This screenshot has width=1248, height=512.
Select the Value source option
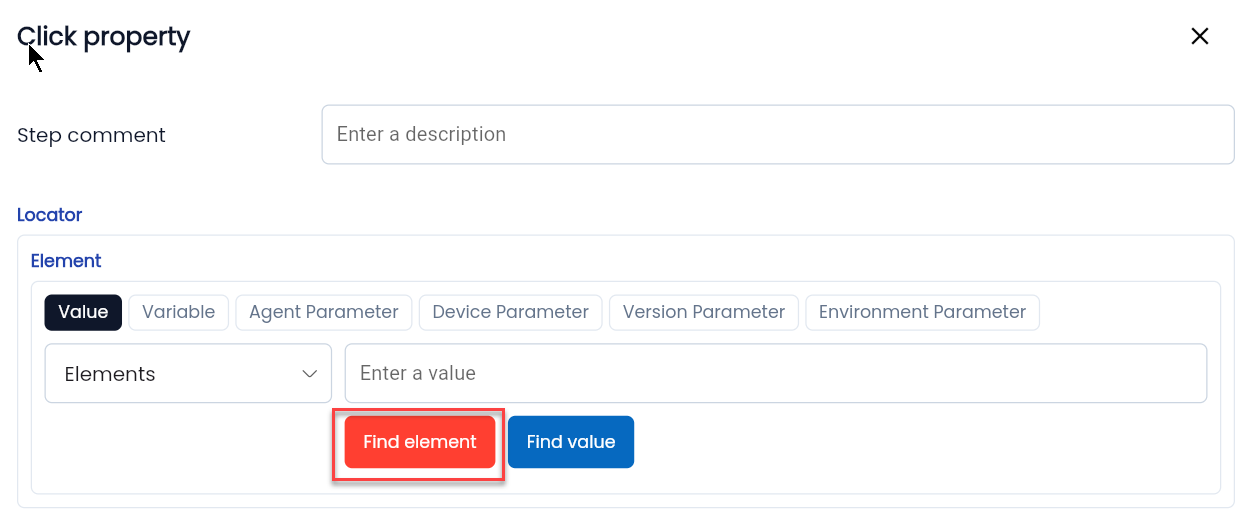pyautogui.click(x=83, y=312)
